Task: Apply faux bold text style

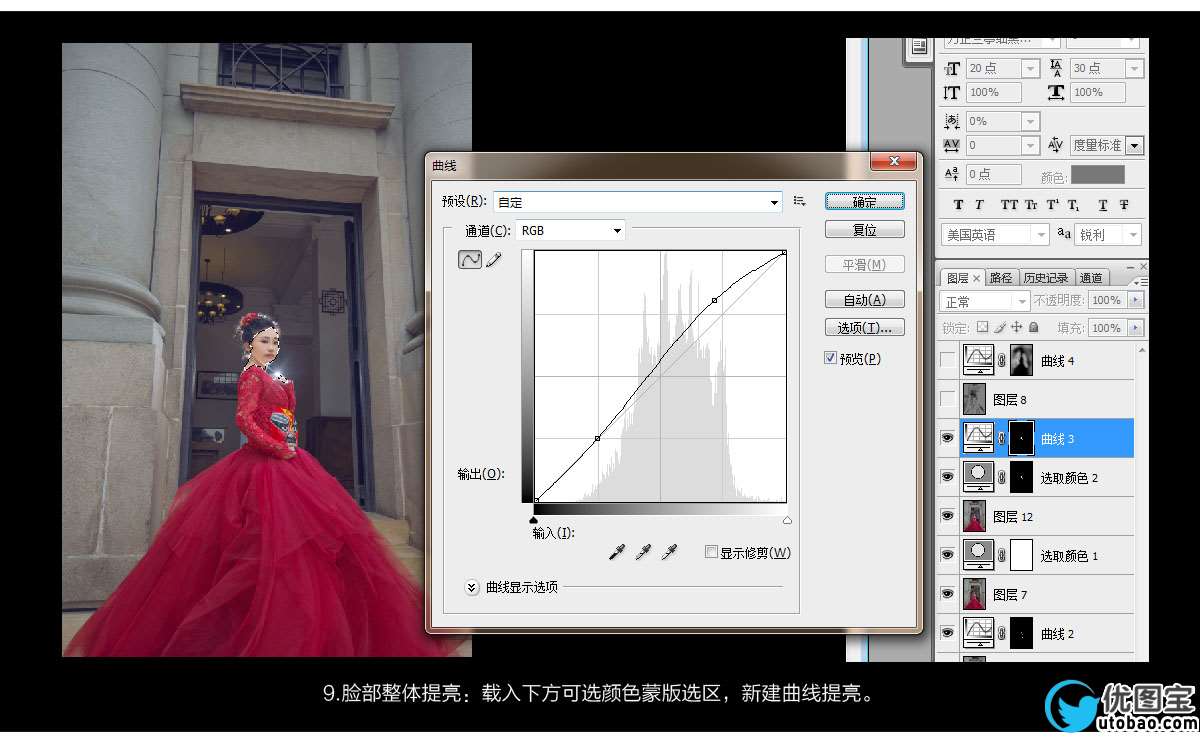Action: (958, 205)
